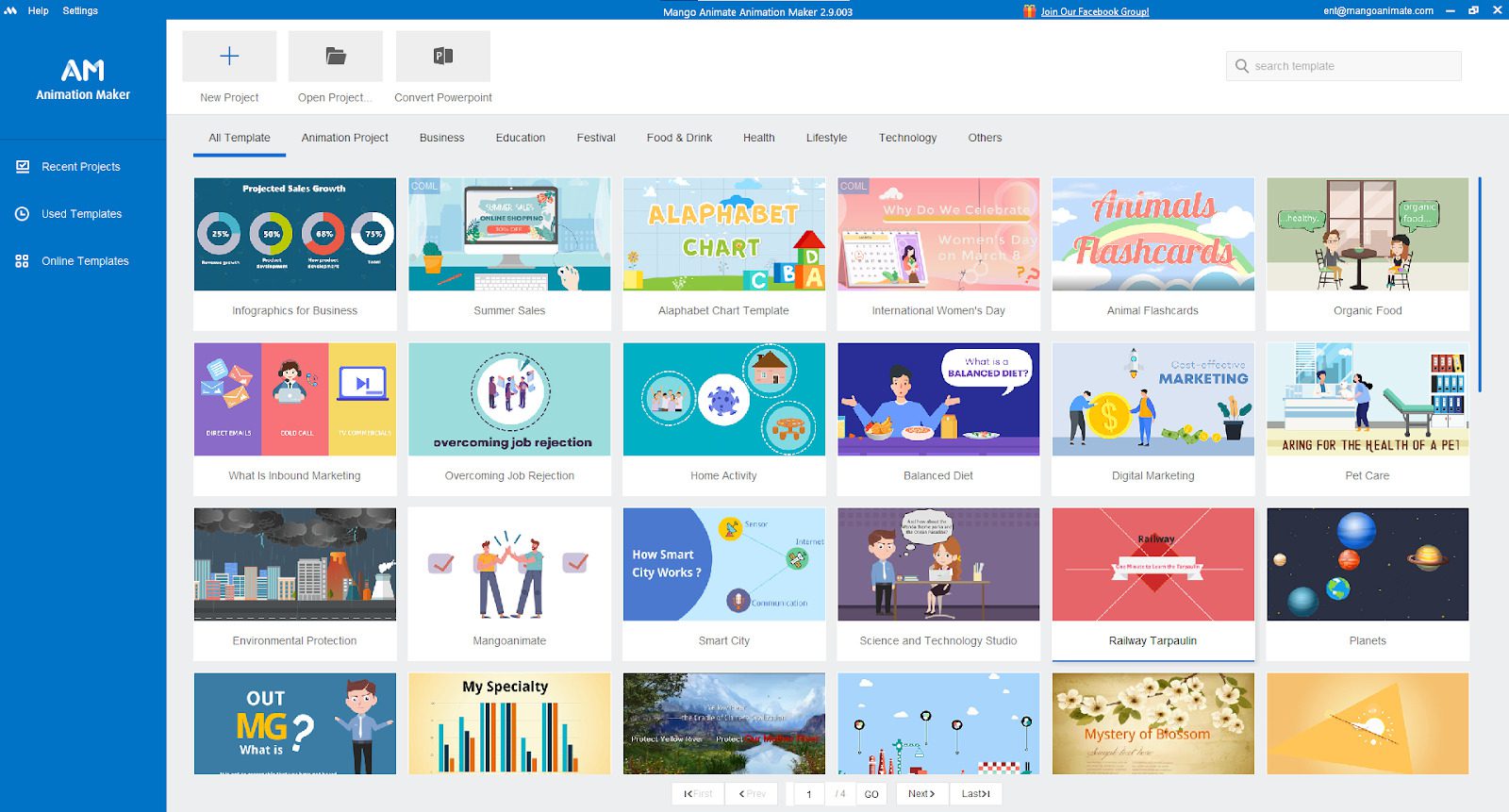Go to the Next page of templates
1509x812 pixels.
coord(921,794)
